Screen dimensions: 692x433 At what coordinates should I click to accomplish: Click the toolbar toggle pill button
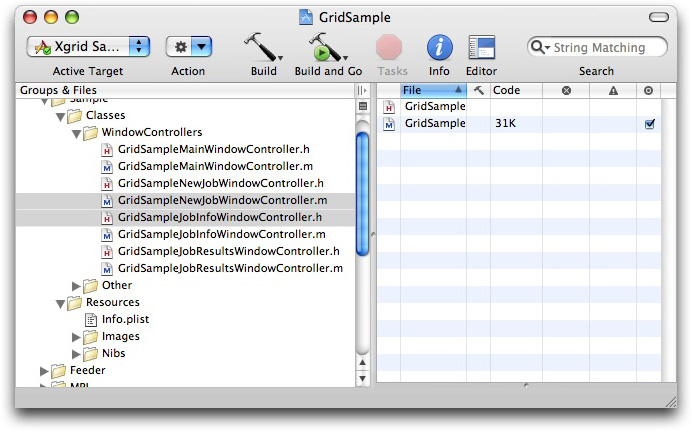659,17
